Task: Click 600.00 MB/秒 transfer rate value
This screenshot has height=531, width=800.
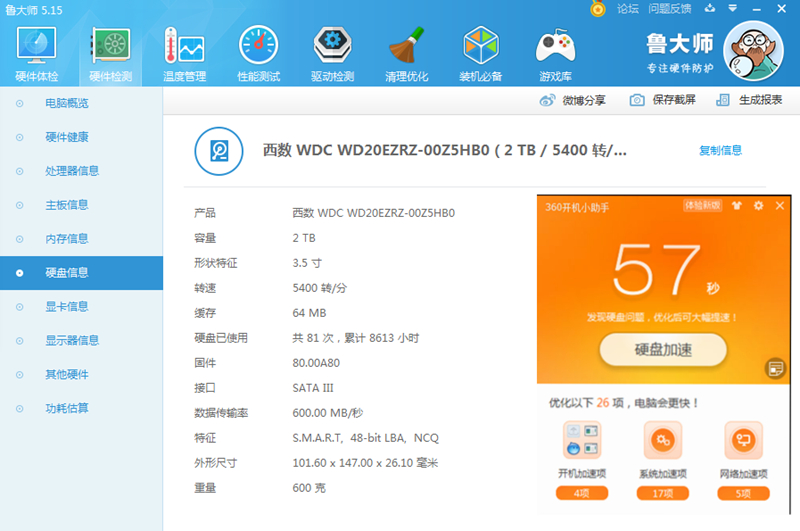Action: (x=328, y=413)
